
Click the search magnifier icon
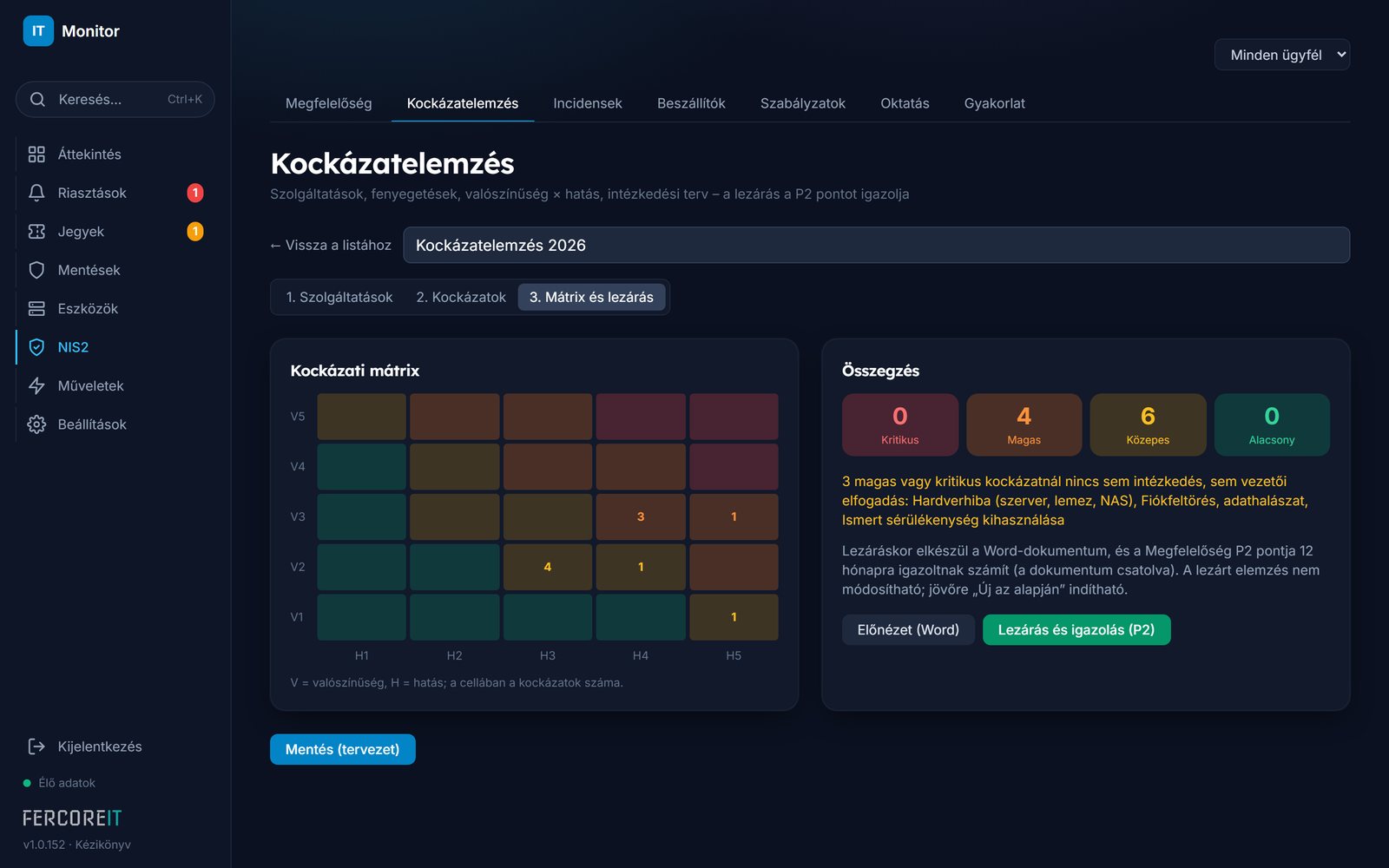[x=37, y=99]
